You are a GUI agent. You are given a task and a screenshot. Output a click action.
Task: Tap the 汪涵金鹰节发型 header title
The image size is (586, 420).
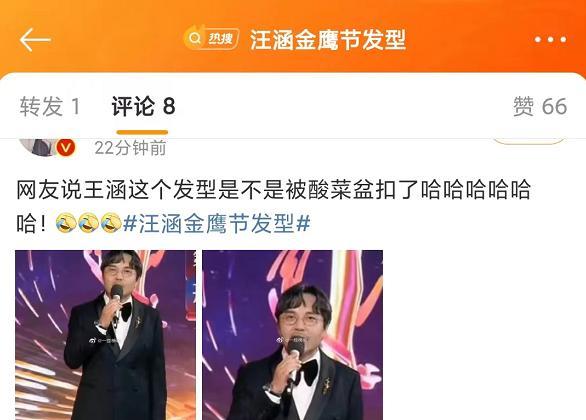point(328,40)
